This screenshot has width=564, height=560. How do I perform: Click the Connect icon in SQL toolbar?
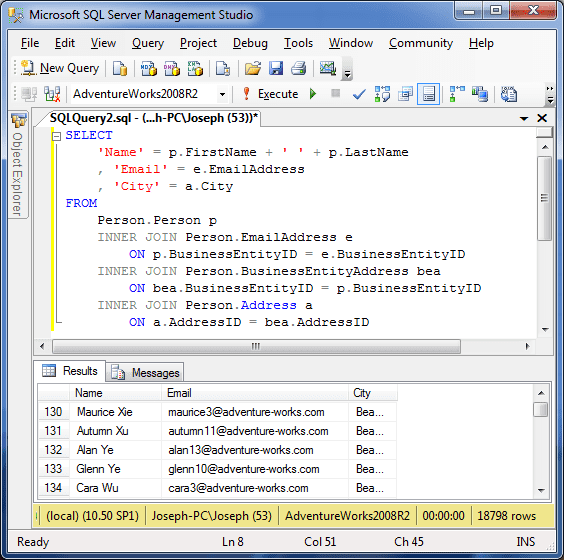click(x=29, y=94)
